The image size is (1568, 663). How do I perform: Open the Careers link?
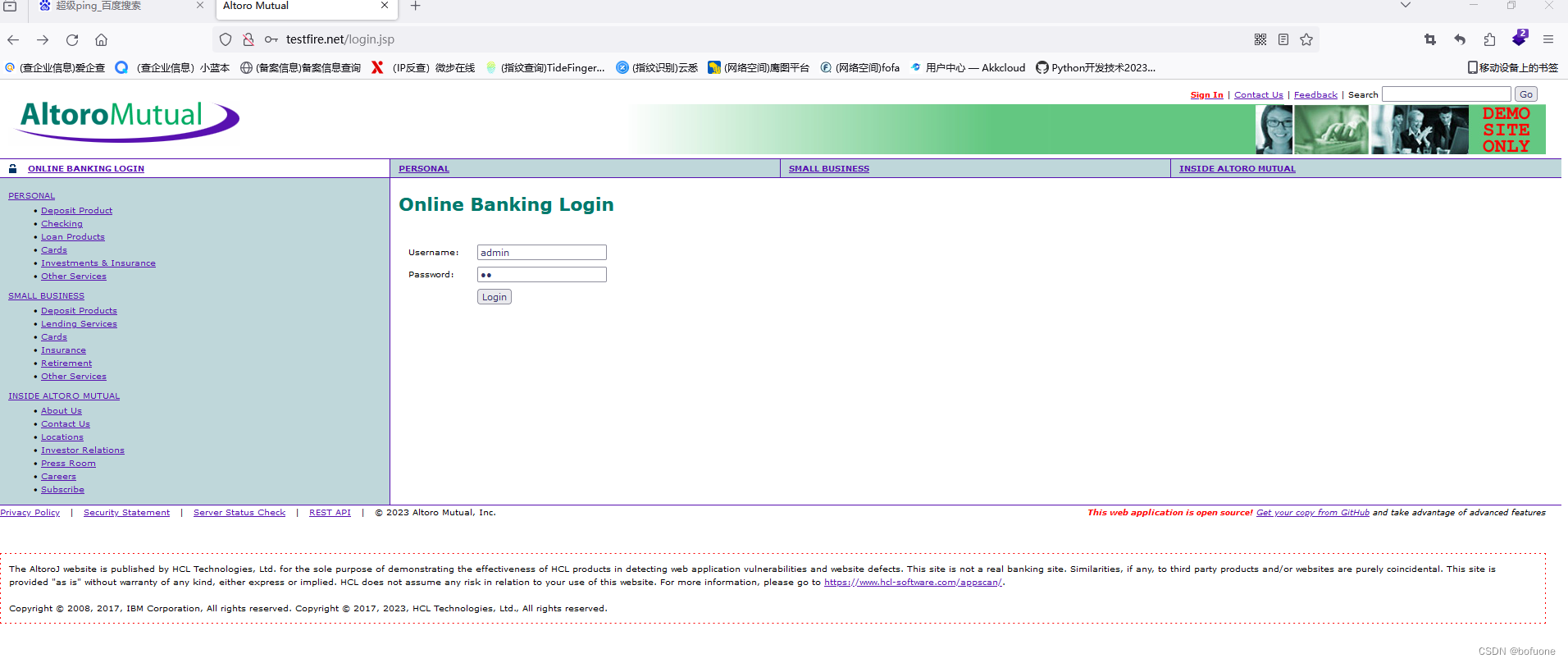tap(58, 477)
